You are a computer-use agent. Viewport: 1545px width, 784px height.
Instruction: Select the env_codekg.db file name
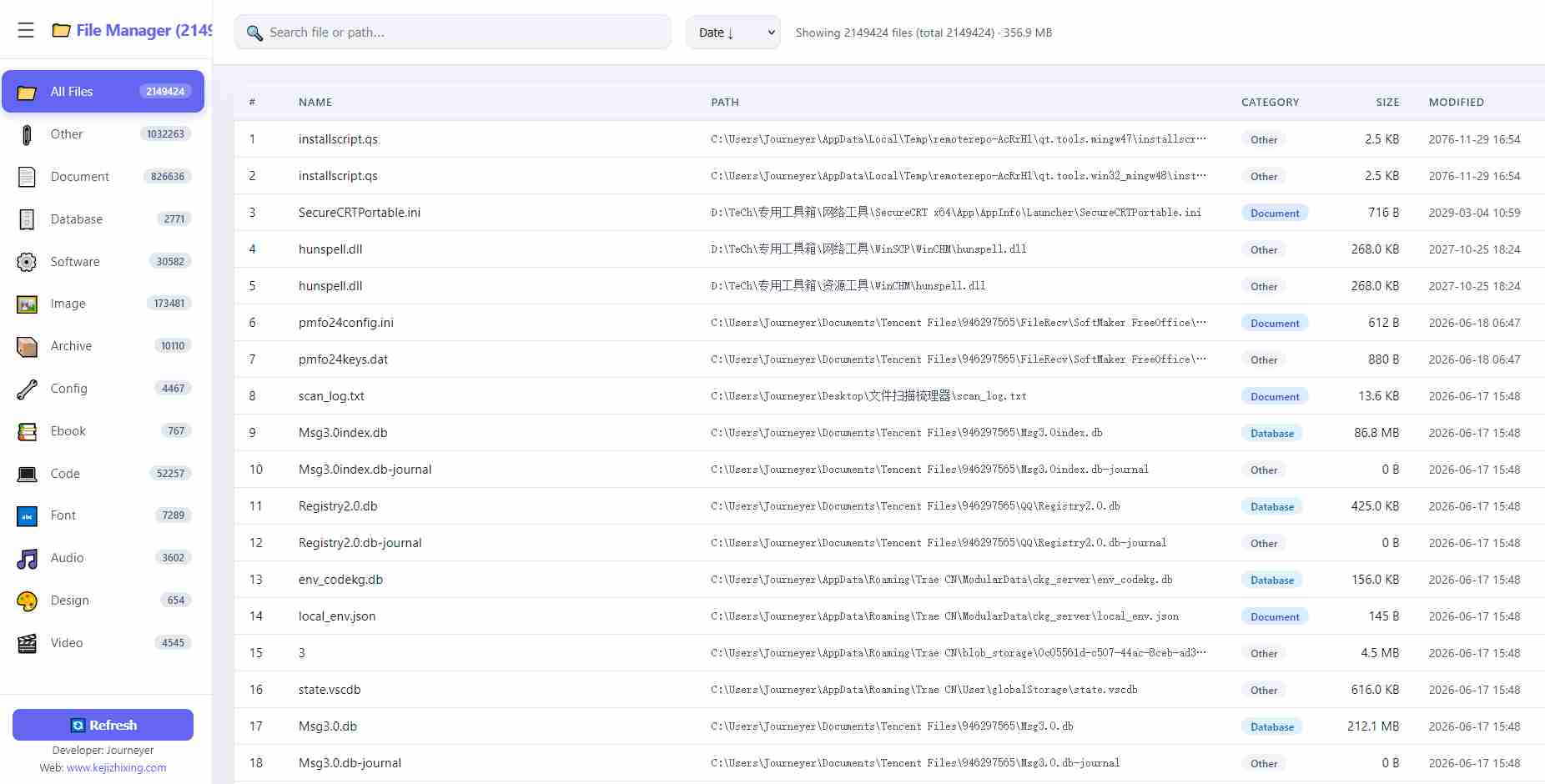[x=340, y=580]
